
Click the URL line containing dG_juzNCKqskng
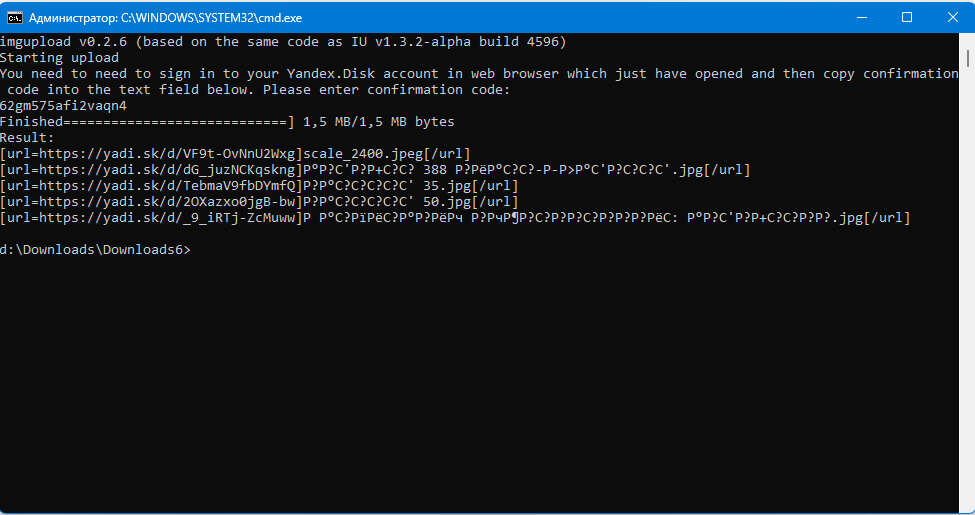[x=375, y=170]
